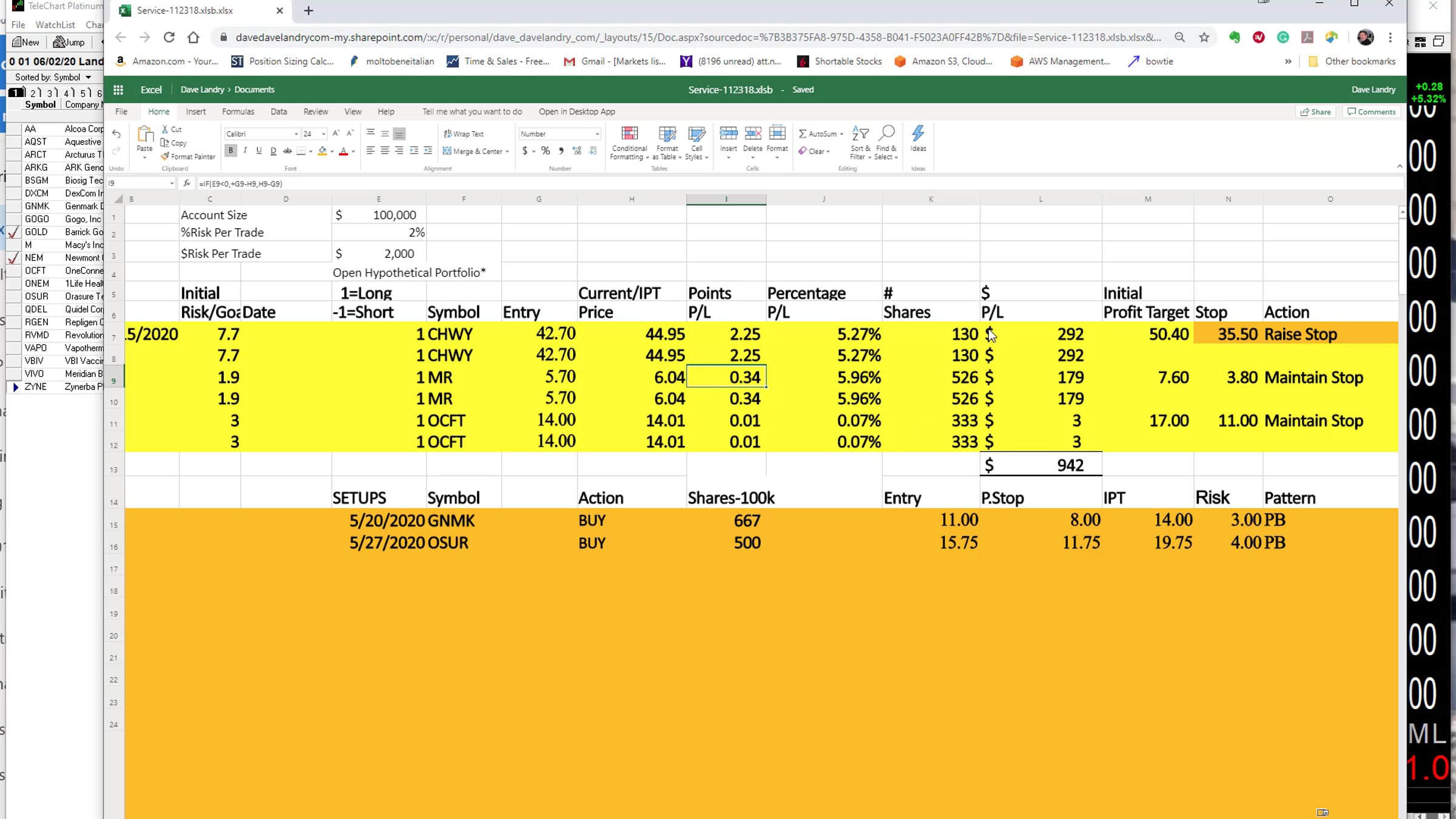The width and height of the screenshot is (1456, 819).
Task: Open the Calibri font name dropdown
Action: (296, 134)
